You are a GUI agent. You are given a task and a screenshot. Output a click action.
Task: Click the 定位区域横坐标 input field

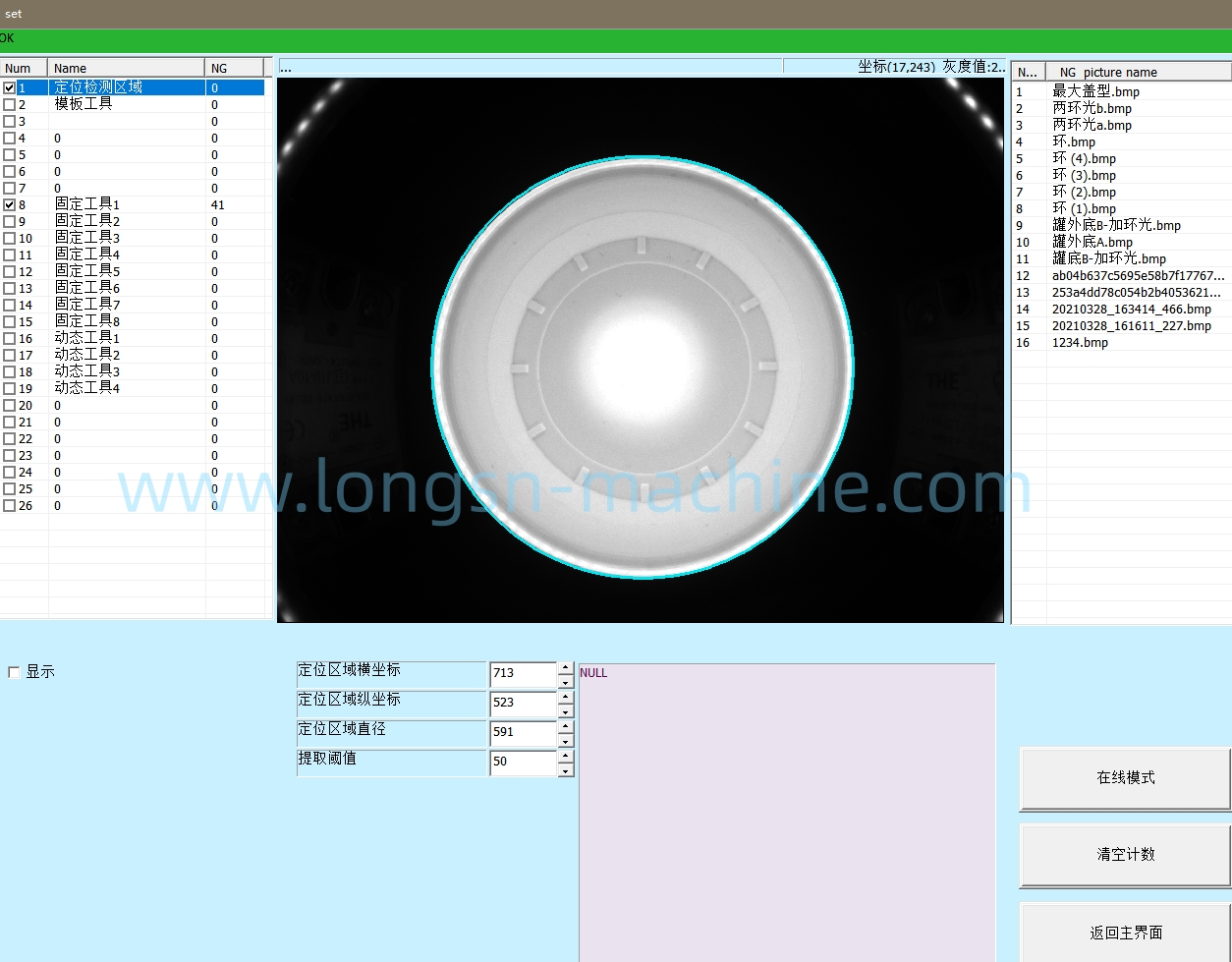point(523,673)
